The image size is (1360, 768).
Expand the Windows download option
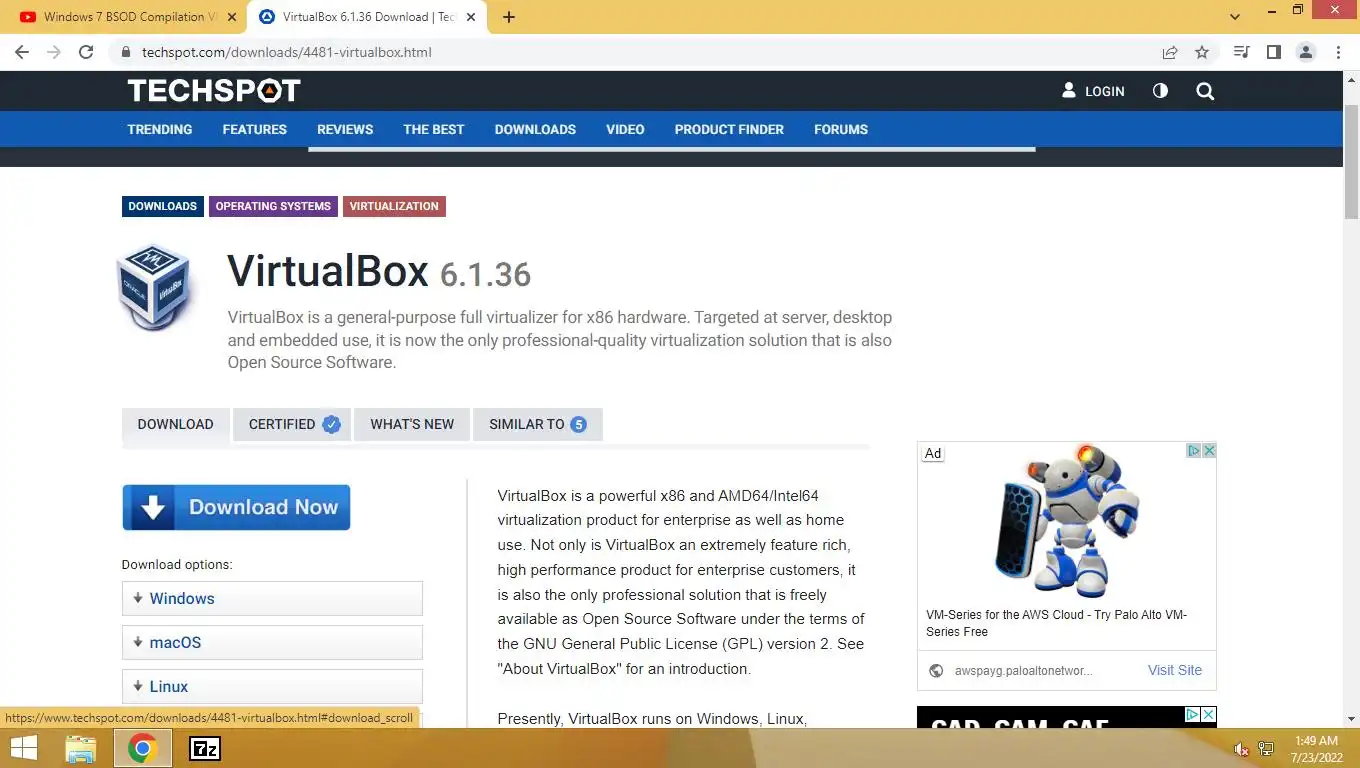(272, 599)
